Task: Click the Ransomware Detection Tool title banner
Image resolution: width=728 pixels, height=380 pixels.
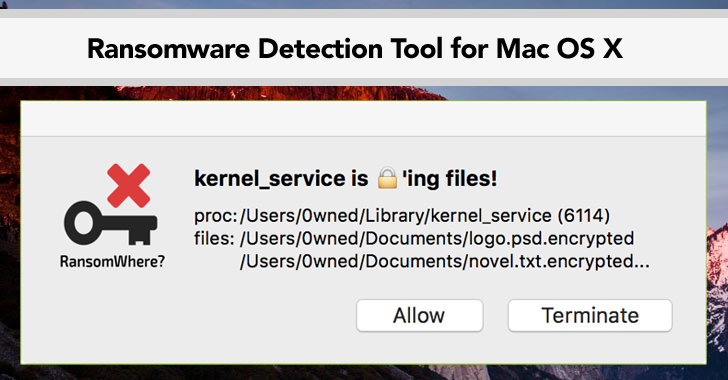Action: coord(364,48)
